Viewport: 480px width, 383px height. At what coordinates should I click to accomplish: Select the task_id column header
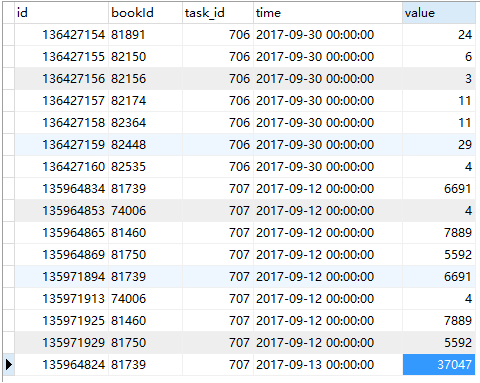tap(218, 13)
